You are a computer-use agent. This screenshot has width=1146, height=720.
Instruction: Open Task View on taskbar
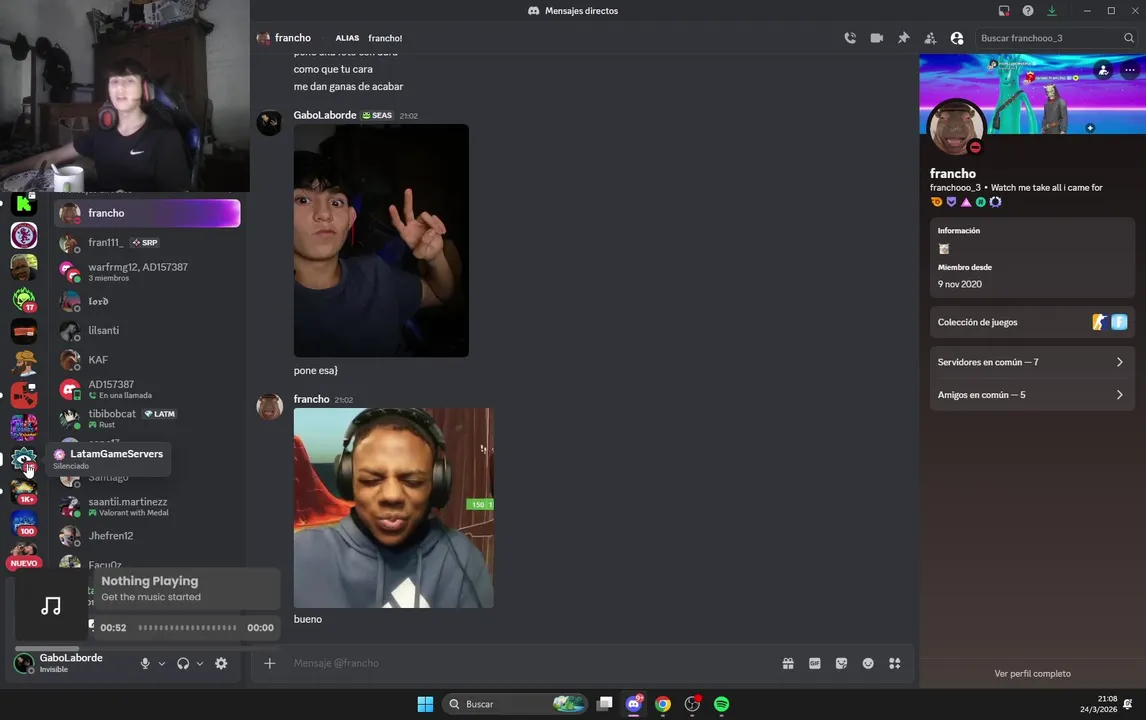[604, 704]
